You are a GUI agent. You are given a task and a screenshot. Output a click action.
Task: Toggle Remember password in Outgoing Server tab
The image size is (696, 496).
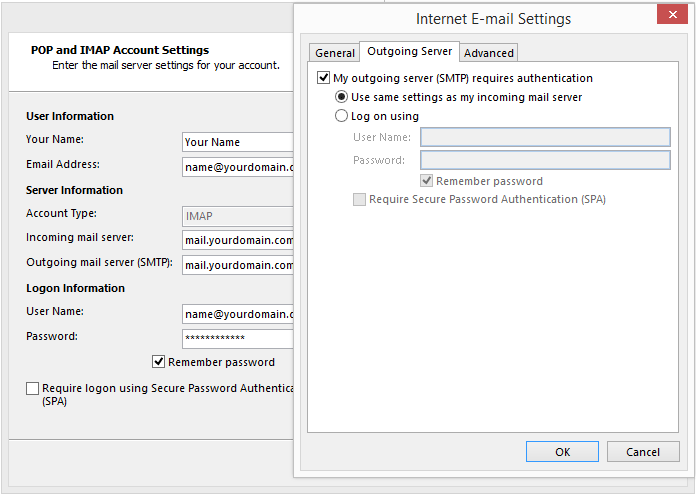[427, 181]
